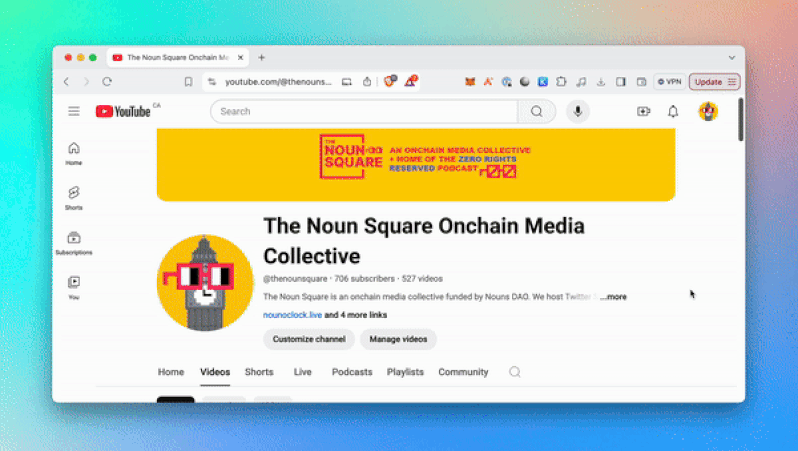Open the notifications bell

pyautogui.click(x=673, y=111)
